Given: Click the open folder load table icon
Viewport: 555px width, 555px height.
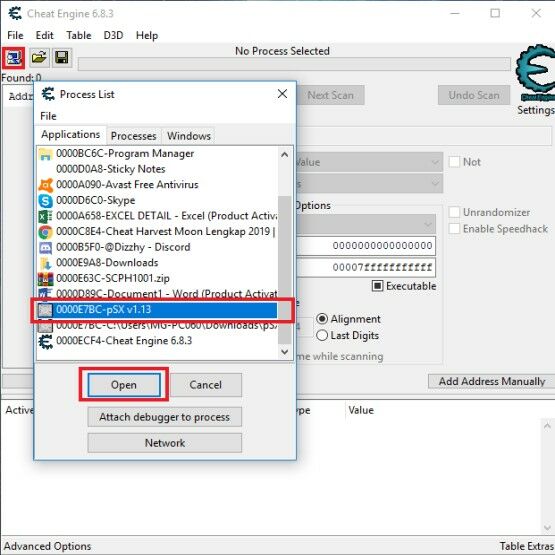Looking at the screenshot, I should click(39, 58).
